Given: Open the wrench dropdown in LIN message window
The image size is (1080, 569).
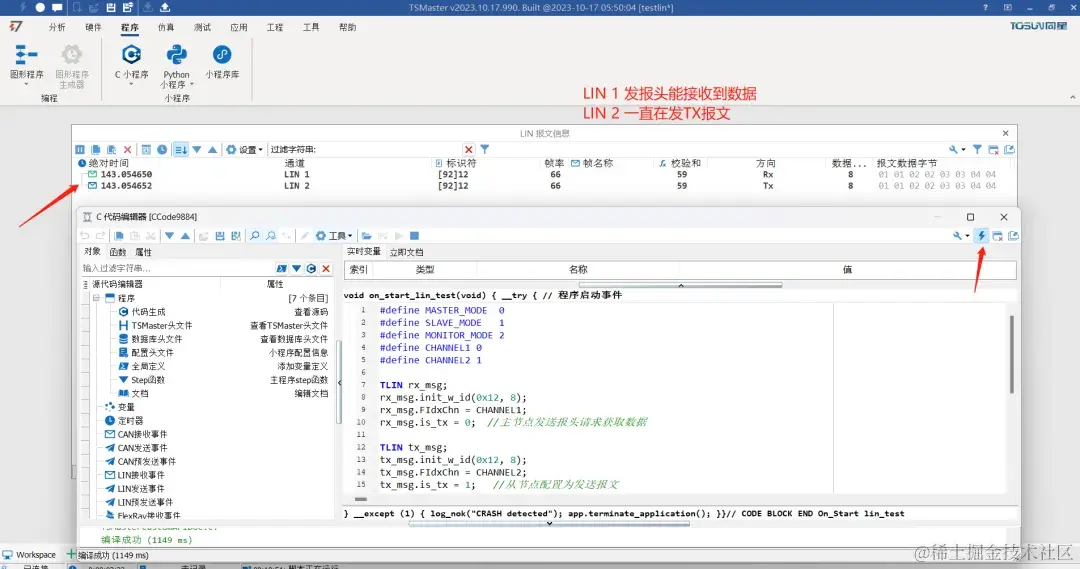Looking at the screenshot, I should click(x=957, y=149).
